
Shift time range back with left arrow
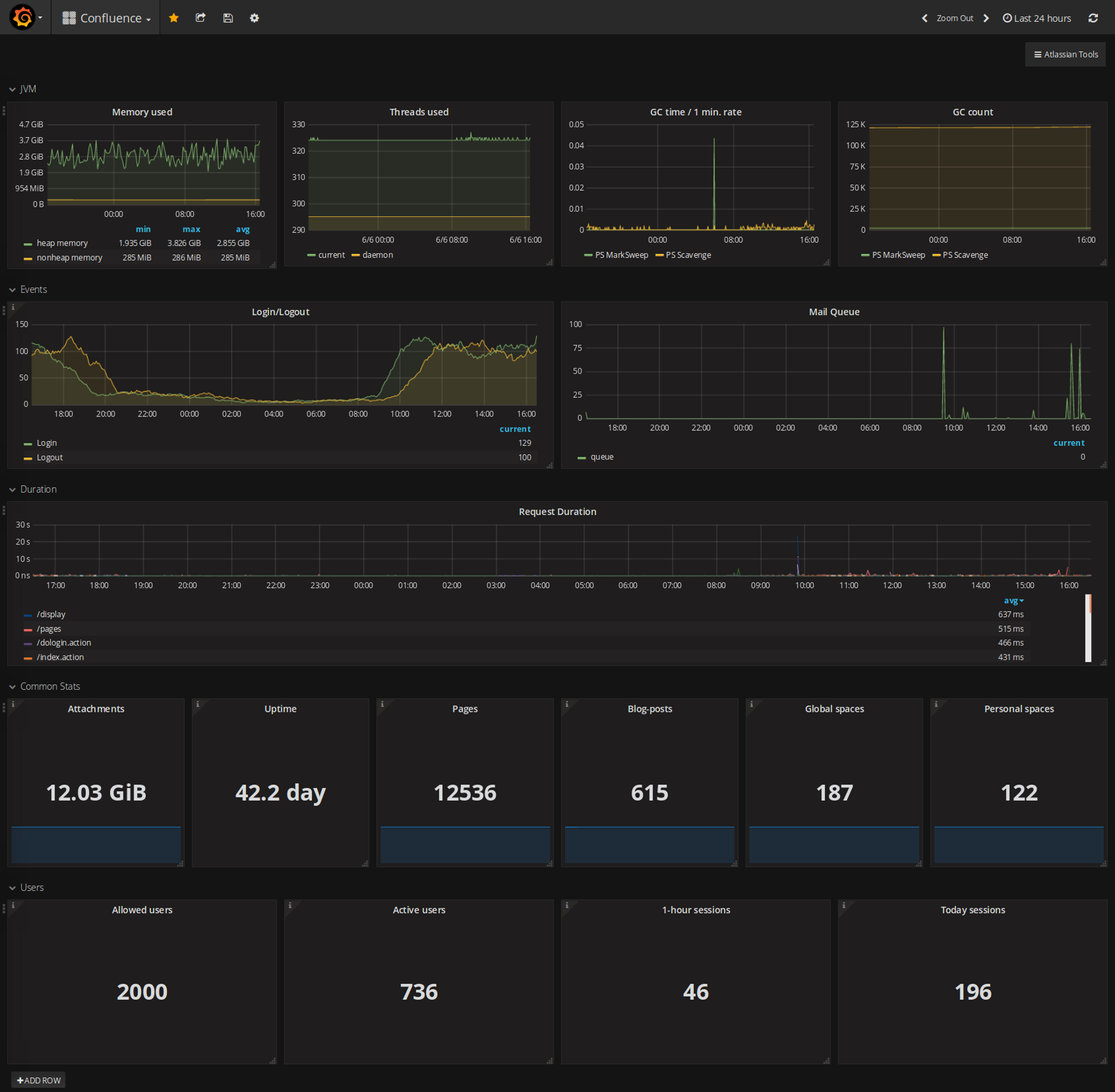tap(925, 18)
